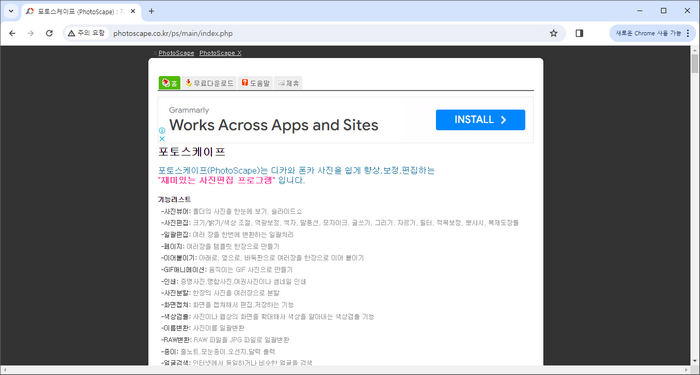Open a new tab with plus button
Screen dimensions: 700x375
tap(151, 11)
